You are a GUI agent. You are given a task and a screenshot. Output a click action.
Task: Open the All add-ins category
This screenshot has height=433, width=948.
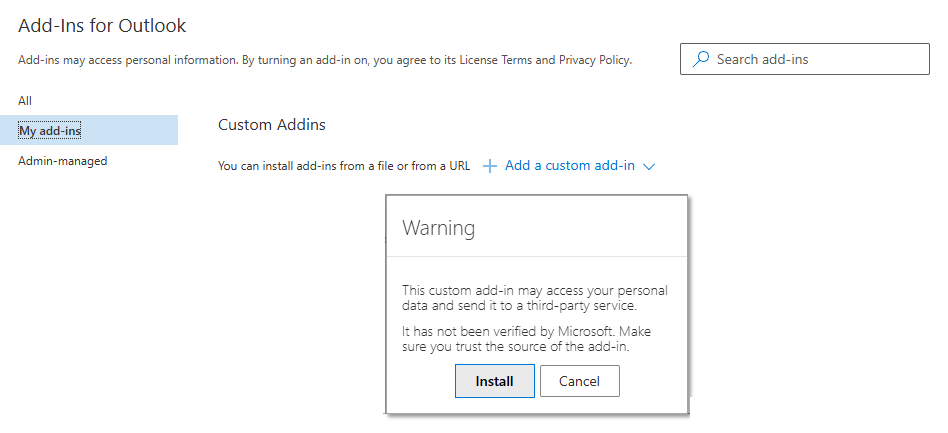(x=25, y=101)
